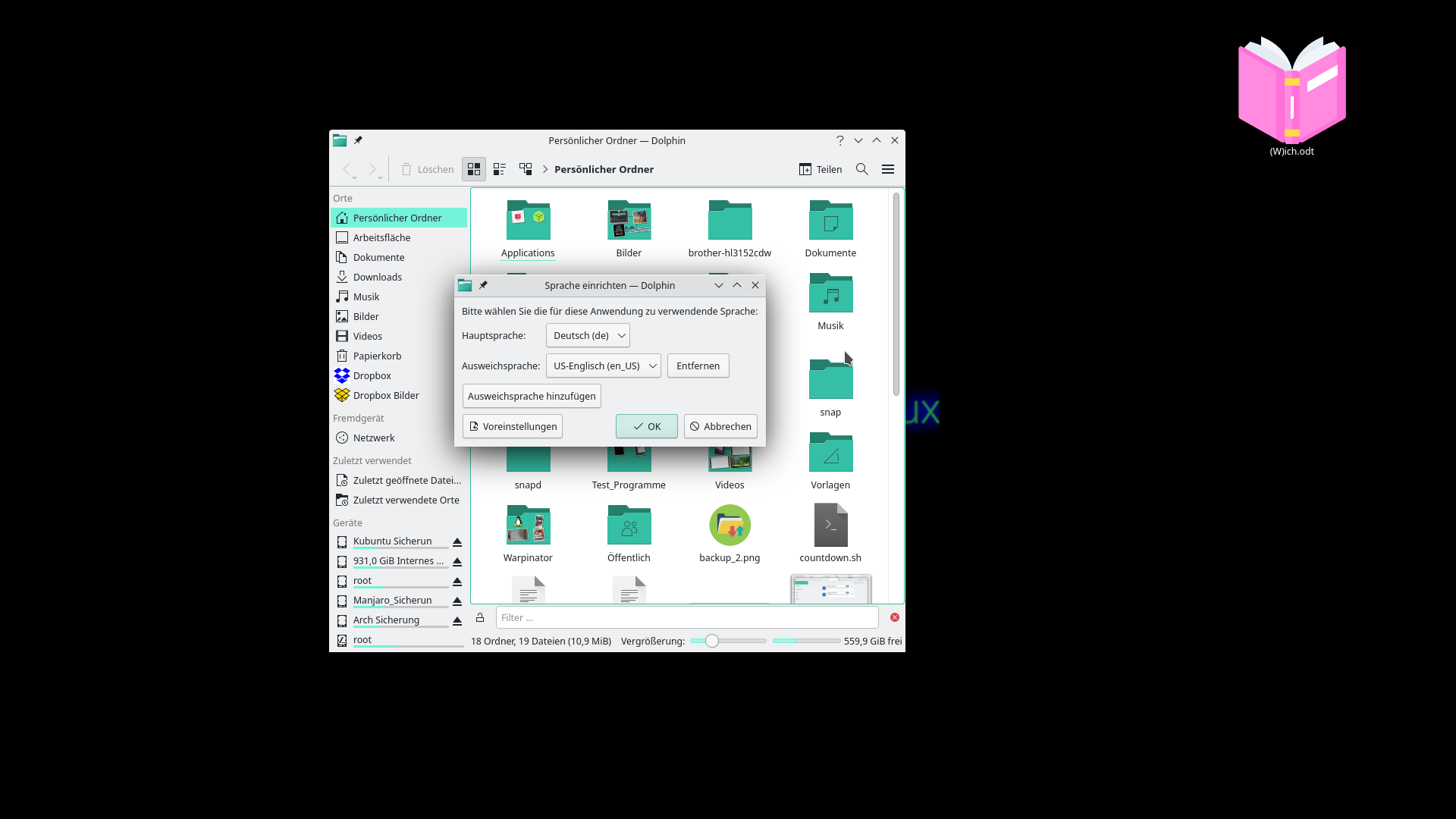This screenshot has width=1456, height=819.
Task: Click Abbrechen to cancel dialog
Action: coord(720,425)
